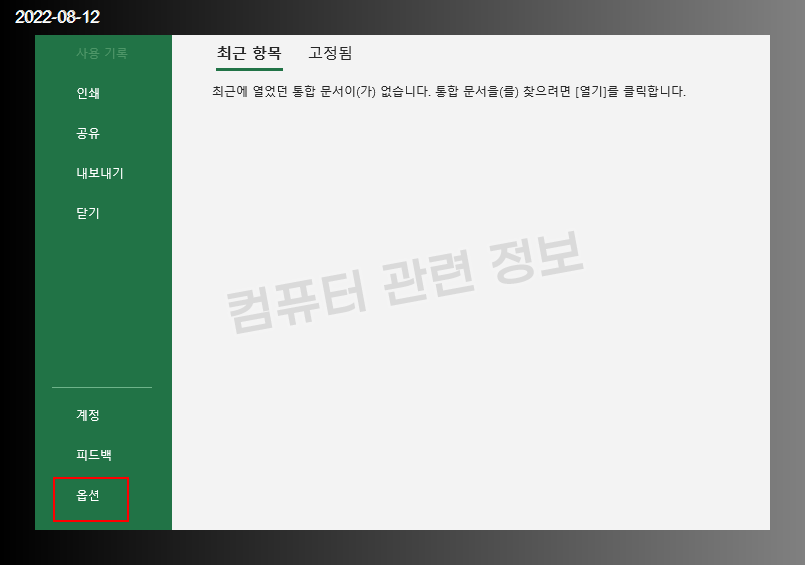
Task: Open 내보내기 (Export) in the sidebar
Action: (100, 173)
